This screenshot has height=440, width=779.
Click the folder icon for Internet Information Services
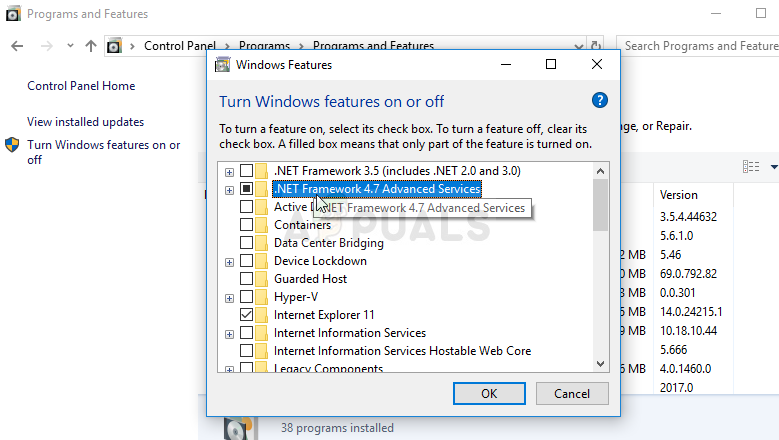[x=262, y=333]
